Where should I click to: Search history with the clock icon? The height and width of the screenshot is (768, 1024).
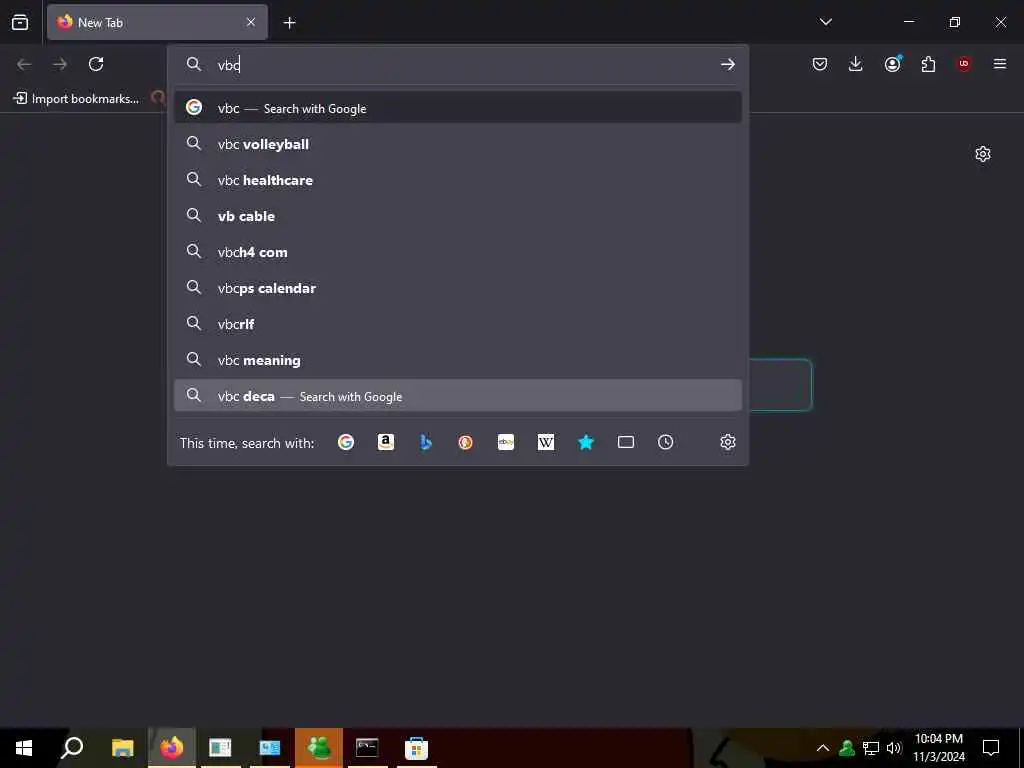coord(665,442)
